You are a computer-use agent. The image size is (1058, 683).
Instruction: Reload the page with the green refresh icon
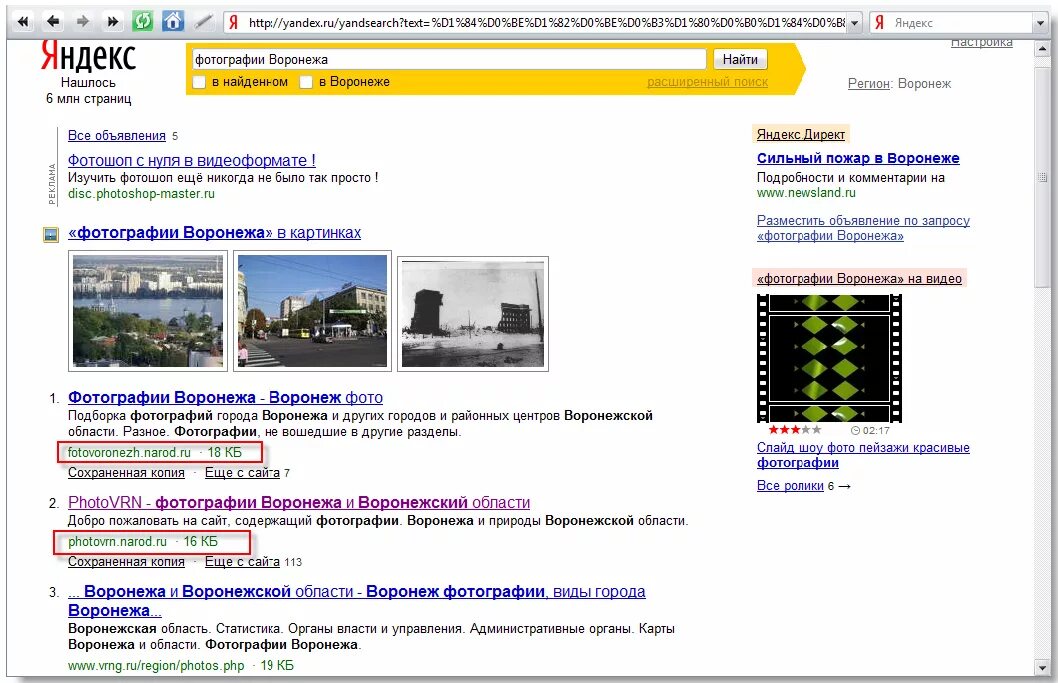pos(142,22)
